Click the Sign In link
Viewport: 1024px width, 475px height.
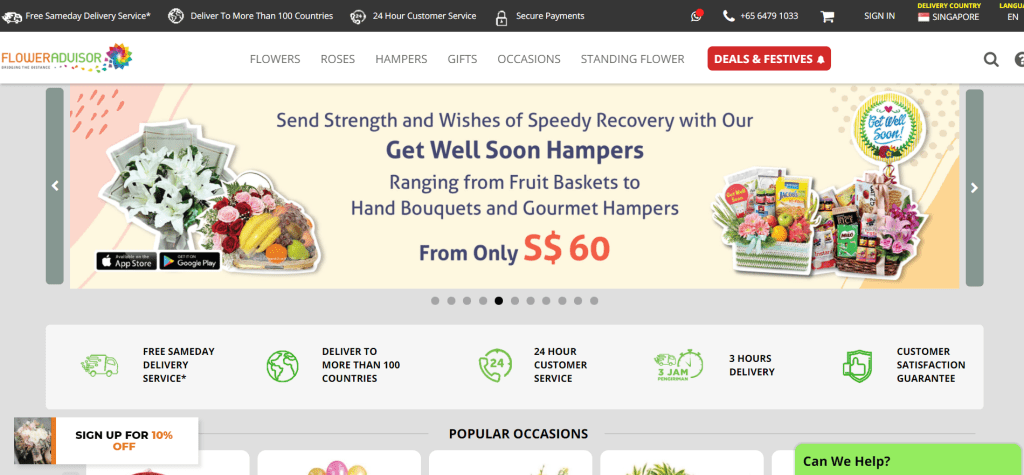pos(879,16)
